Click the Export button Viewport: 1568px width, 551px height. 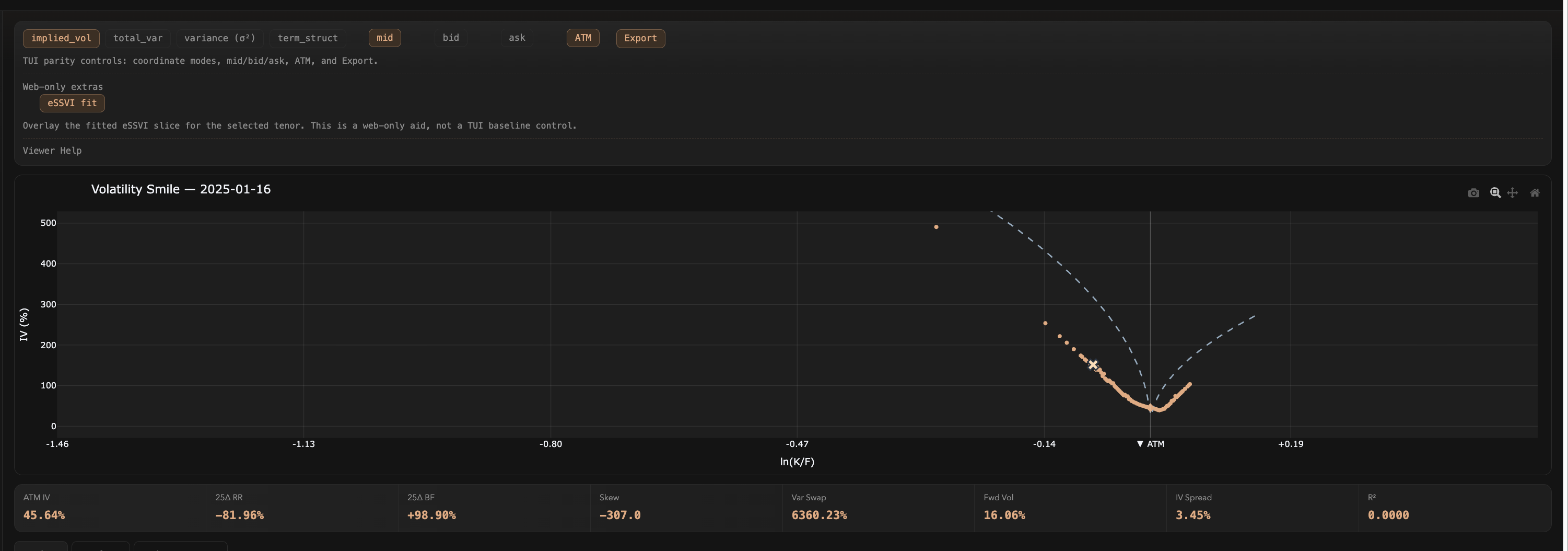[x=640, y=38]
